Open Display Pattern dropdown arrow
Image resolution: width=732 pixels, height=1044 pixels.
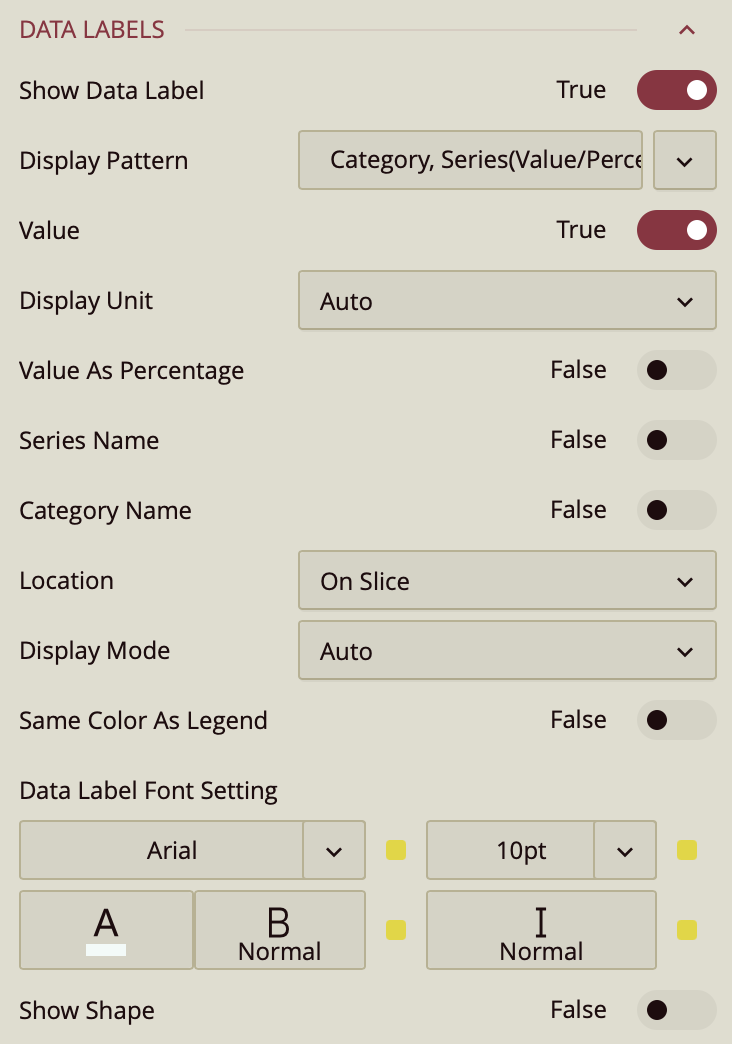[685, 160]
